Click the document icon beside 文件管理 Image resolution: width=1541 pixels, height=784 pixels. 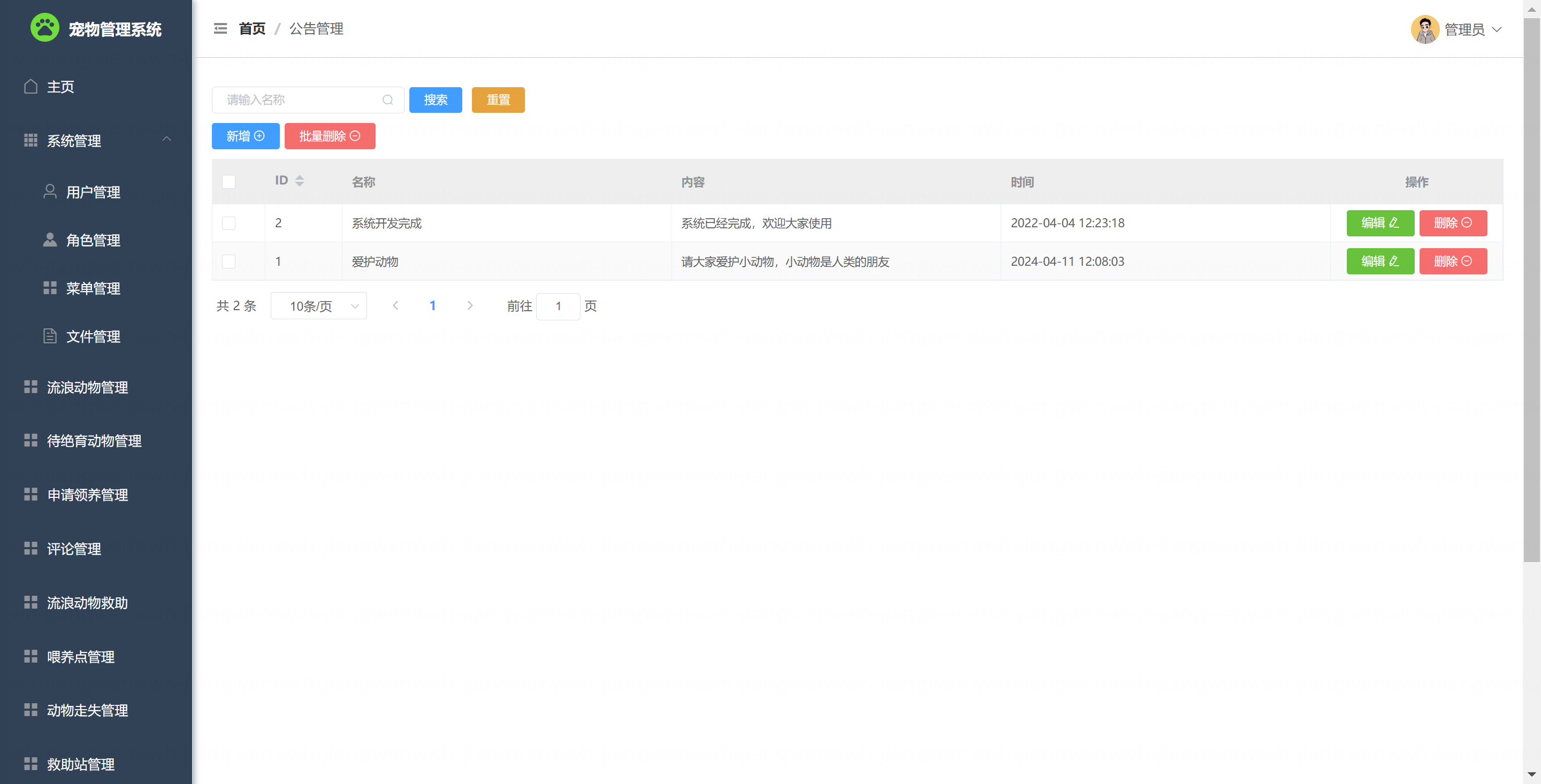(x=50, y=336)
